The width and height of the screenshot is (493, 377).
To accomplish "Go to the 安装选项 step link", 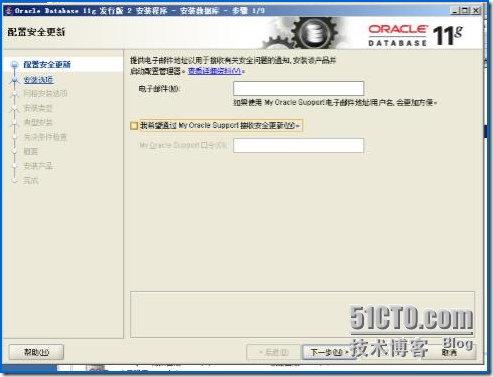I will tap(38, 80).
